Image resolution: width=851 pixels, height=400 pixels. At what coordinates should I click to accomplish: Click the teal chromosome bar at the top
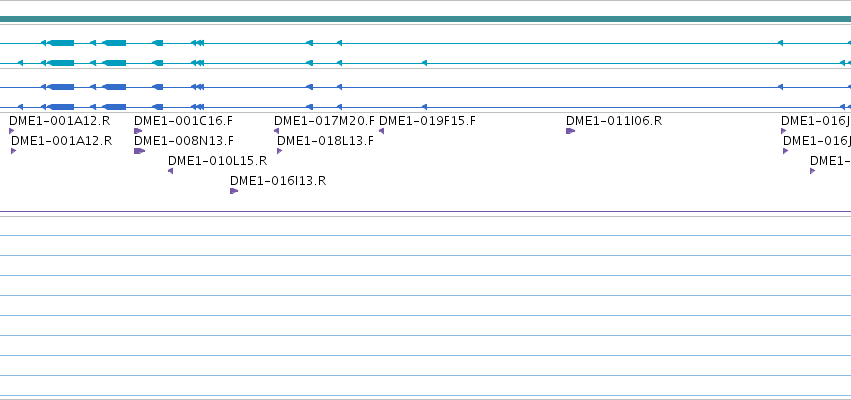tap(426, 19)
